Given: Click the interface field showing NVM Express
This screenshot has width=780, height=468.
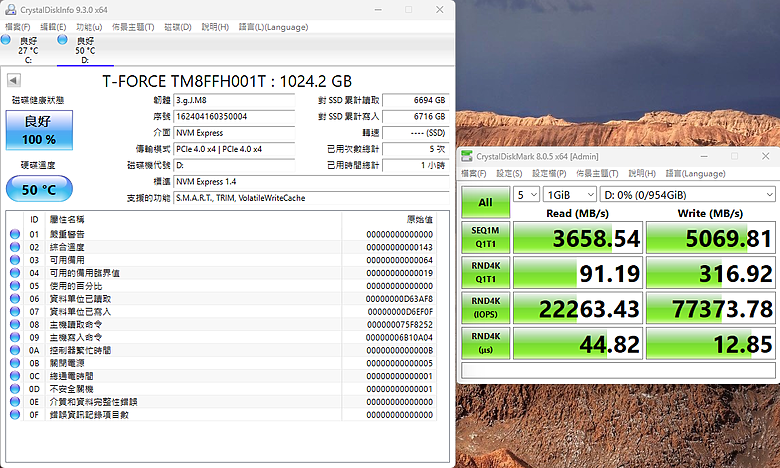Looking at the screenshot, I should (234, 133).
